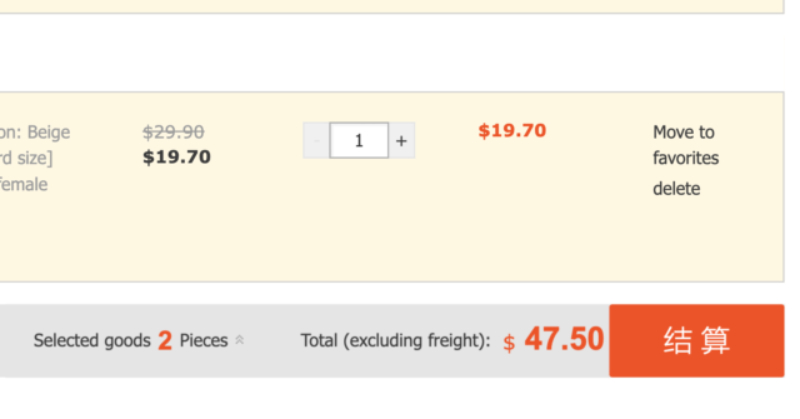The width and height of the screenshot is (800, 419).
Task: Move the item to favorites
Action: [x=686, y=145]
